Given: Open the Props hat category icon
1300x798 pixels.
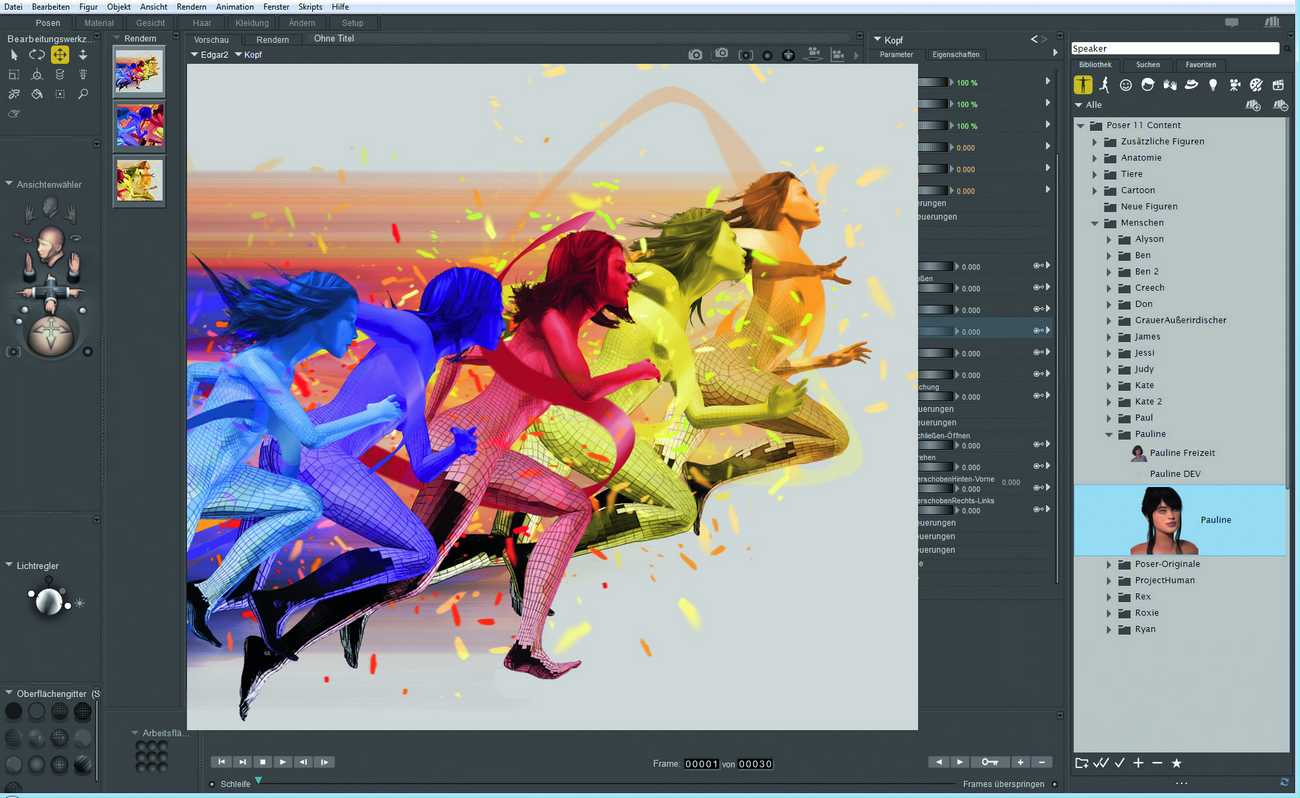Looking at the screenshot, I should [1191, 86].
